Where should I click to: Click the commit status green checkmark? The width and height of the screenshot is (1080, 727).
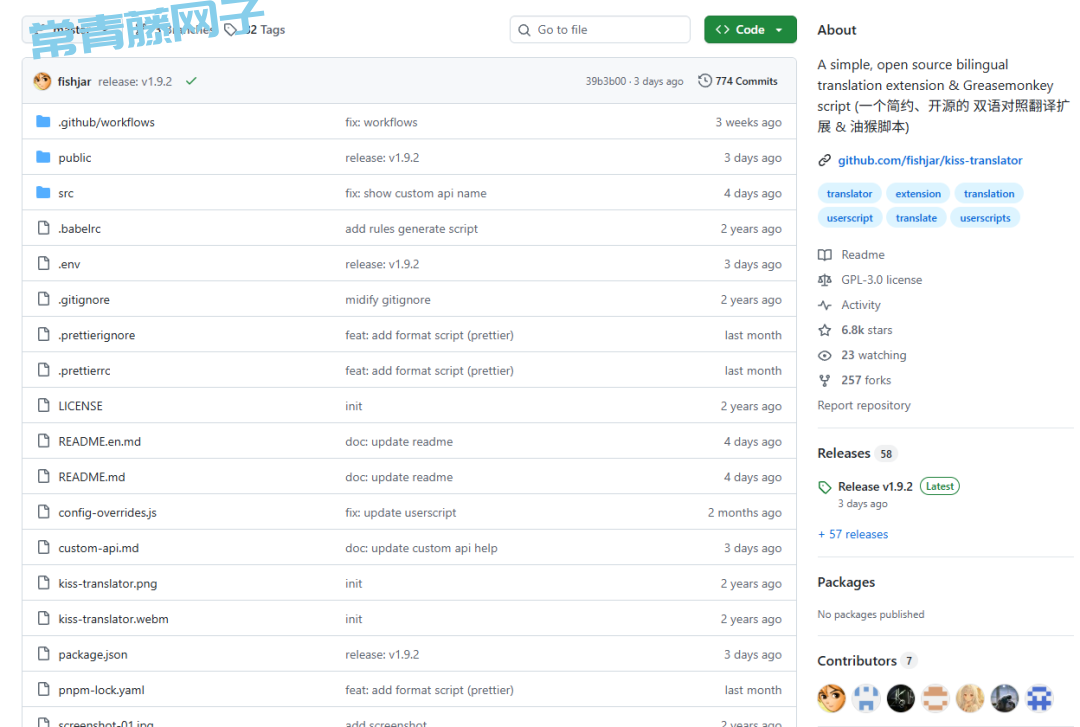click(191, 81)
